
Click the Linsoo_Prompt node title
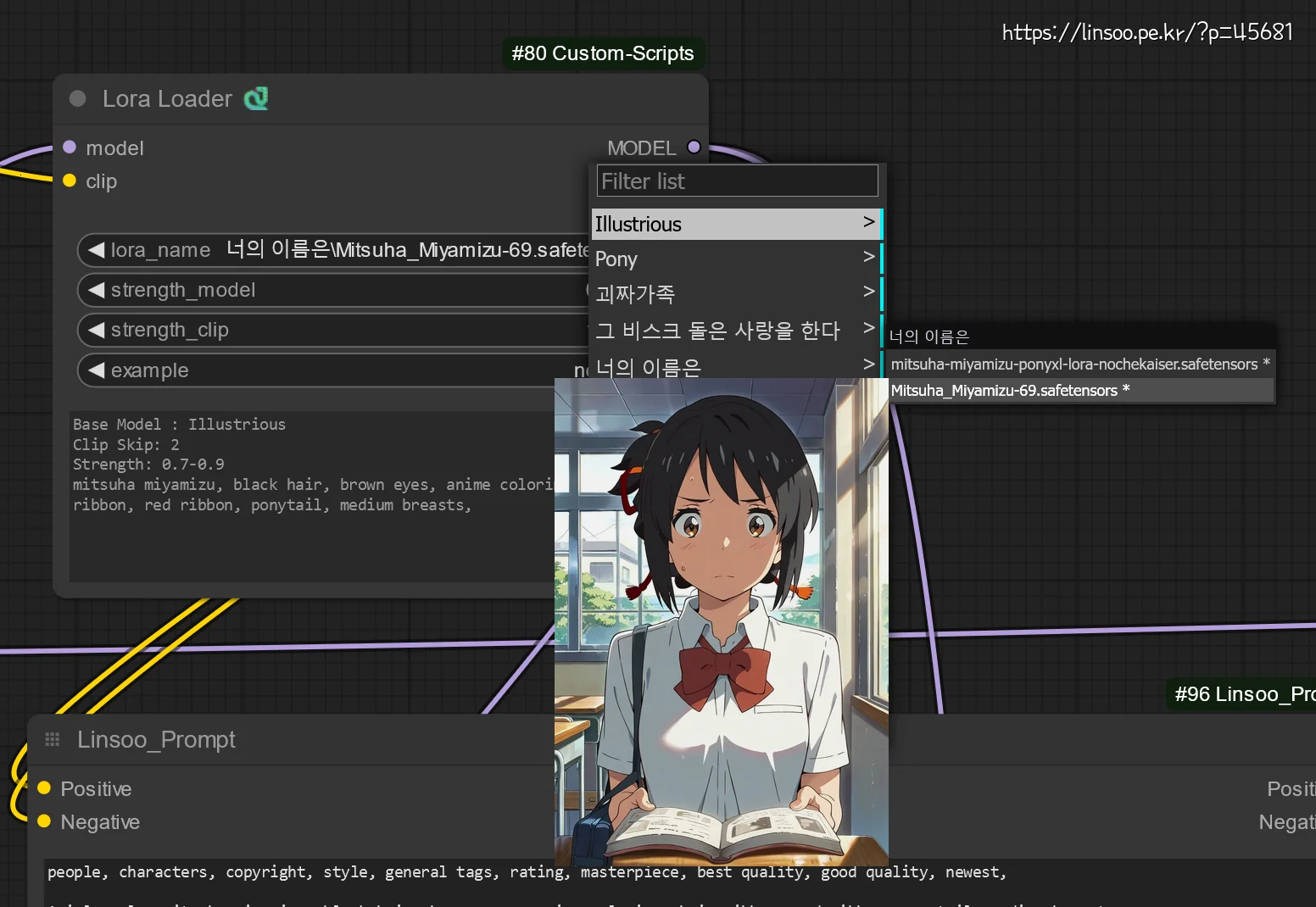coord(156,740)
